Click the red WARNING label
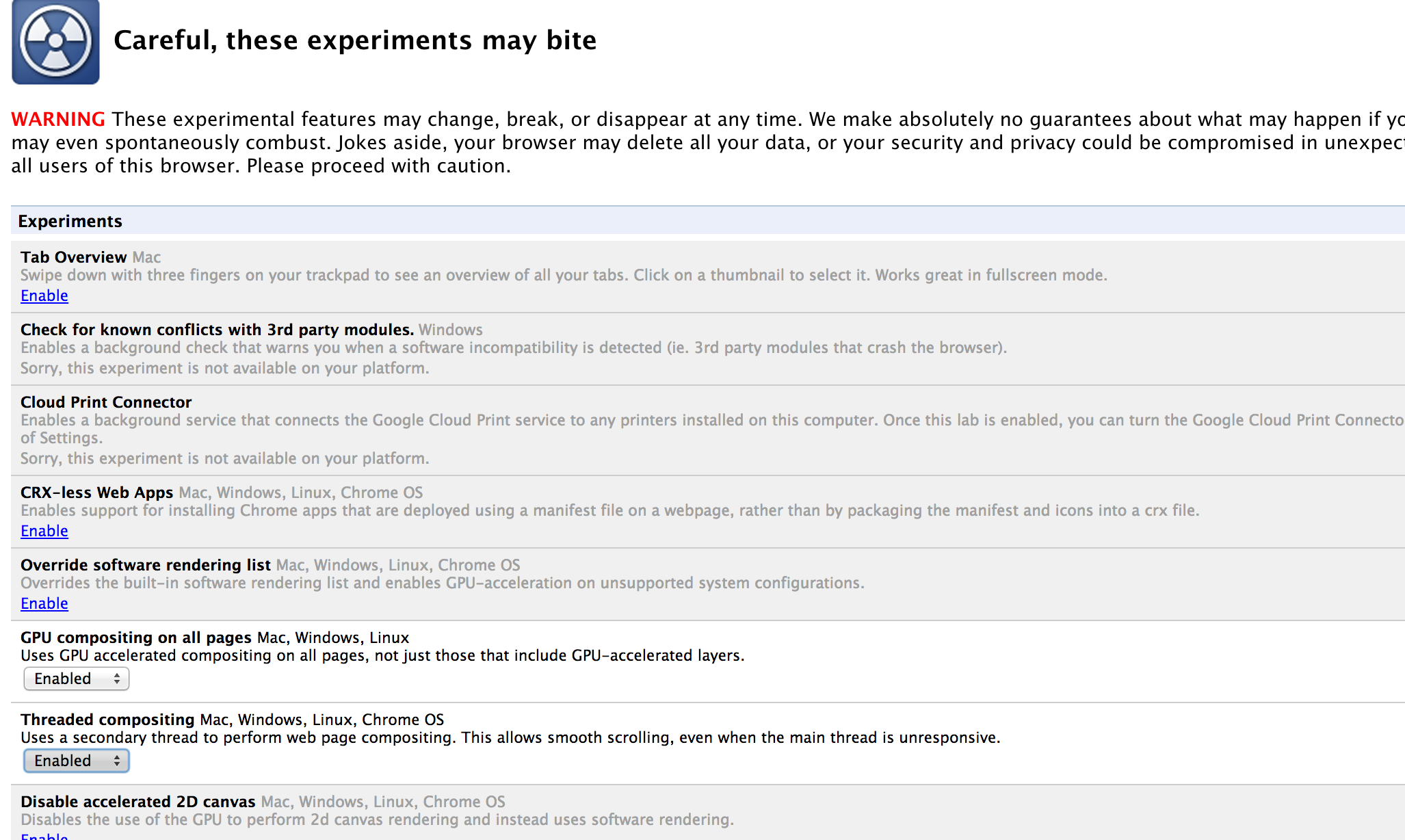 tap(58, 119)
